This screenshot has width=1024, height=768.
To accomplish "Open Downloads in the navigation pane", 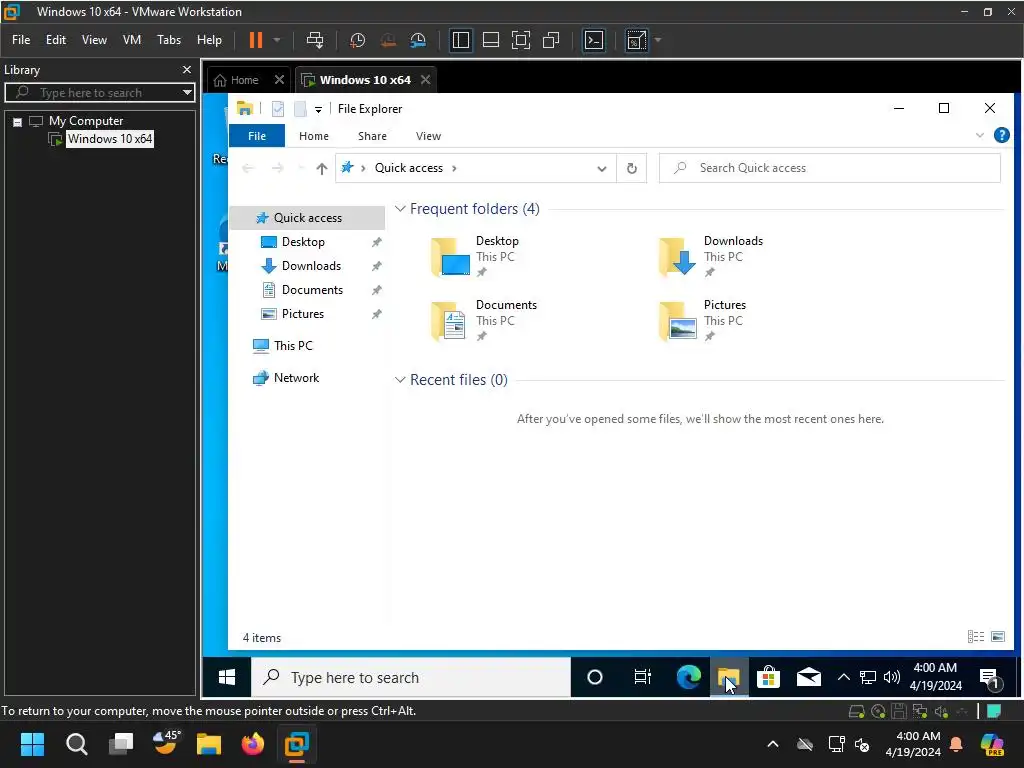I will tap(311, 266).
